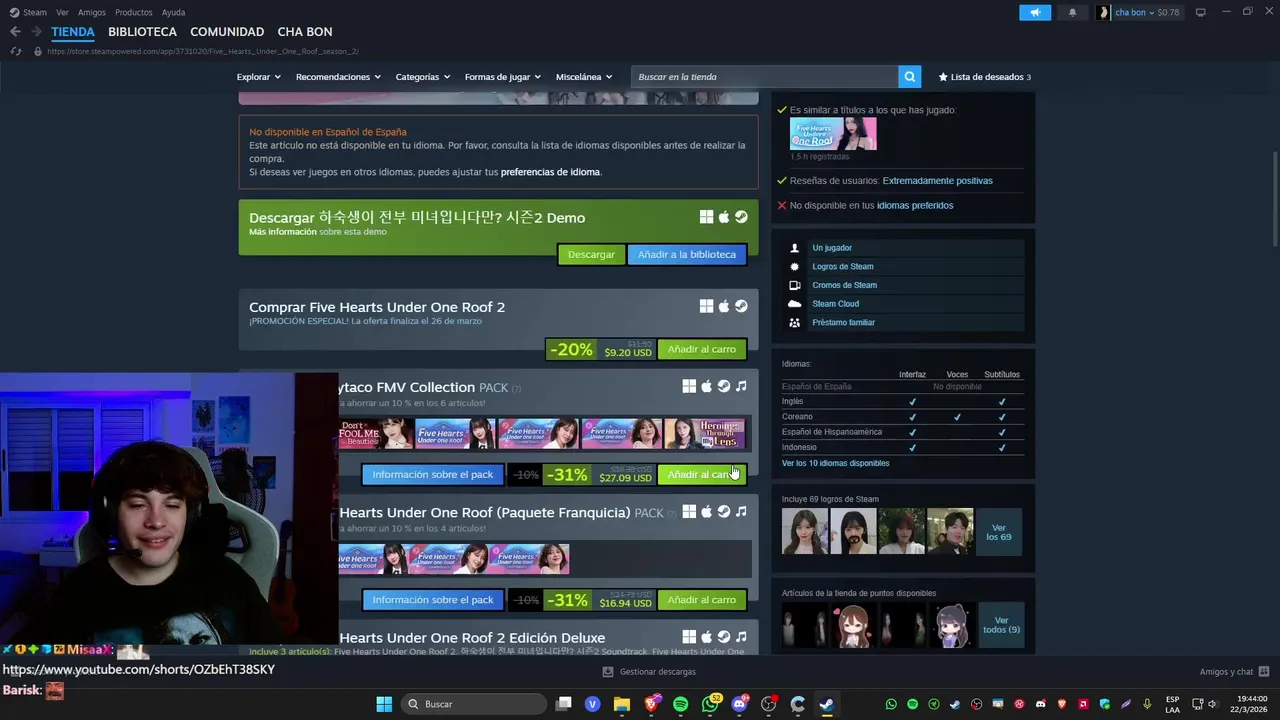Open the notifications bell in Steam
Viewport: 1280px width, 720px height.
[1073, 12]
